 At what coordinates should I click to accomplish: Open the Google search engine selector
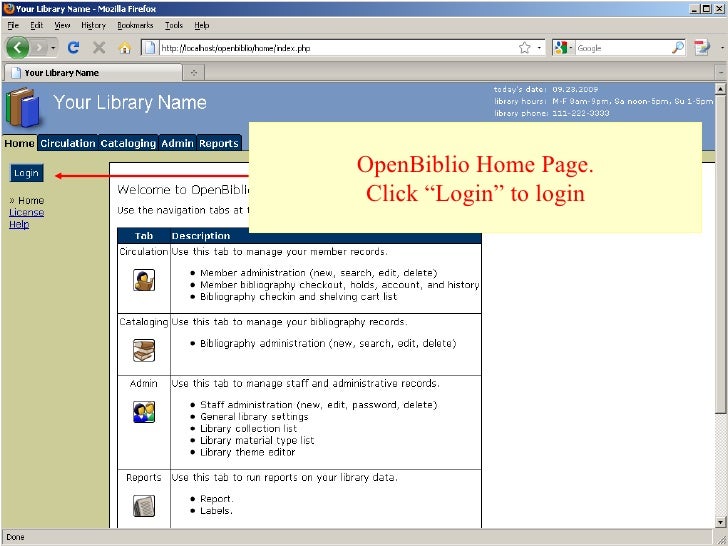(x=563, y=48)
